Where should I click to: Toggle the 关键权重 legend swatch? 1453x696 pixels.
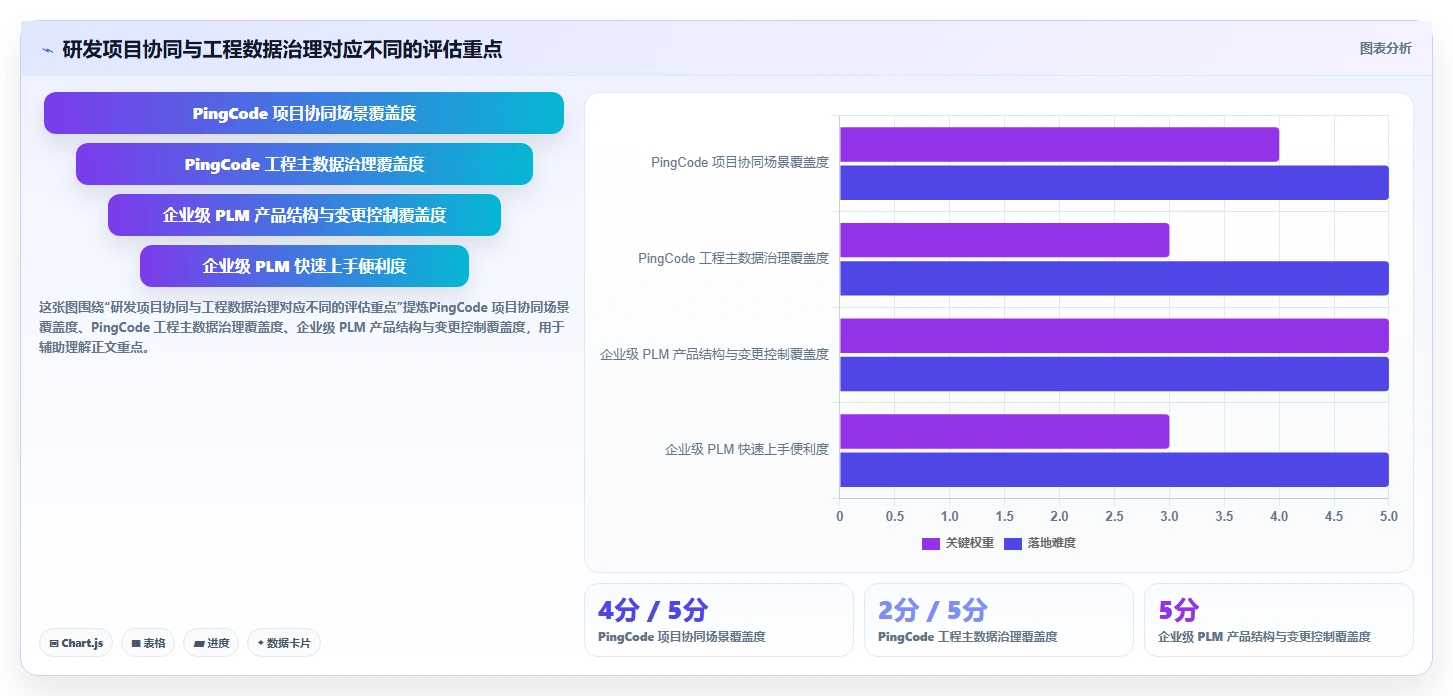tap(931, 543)
